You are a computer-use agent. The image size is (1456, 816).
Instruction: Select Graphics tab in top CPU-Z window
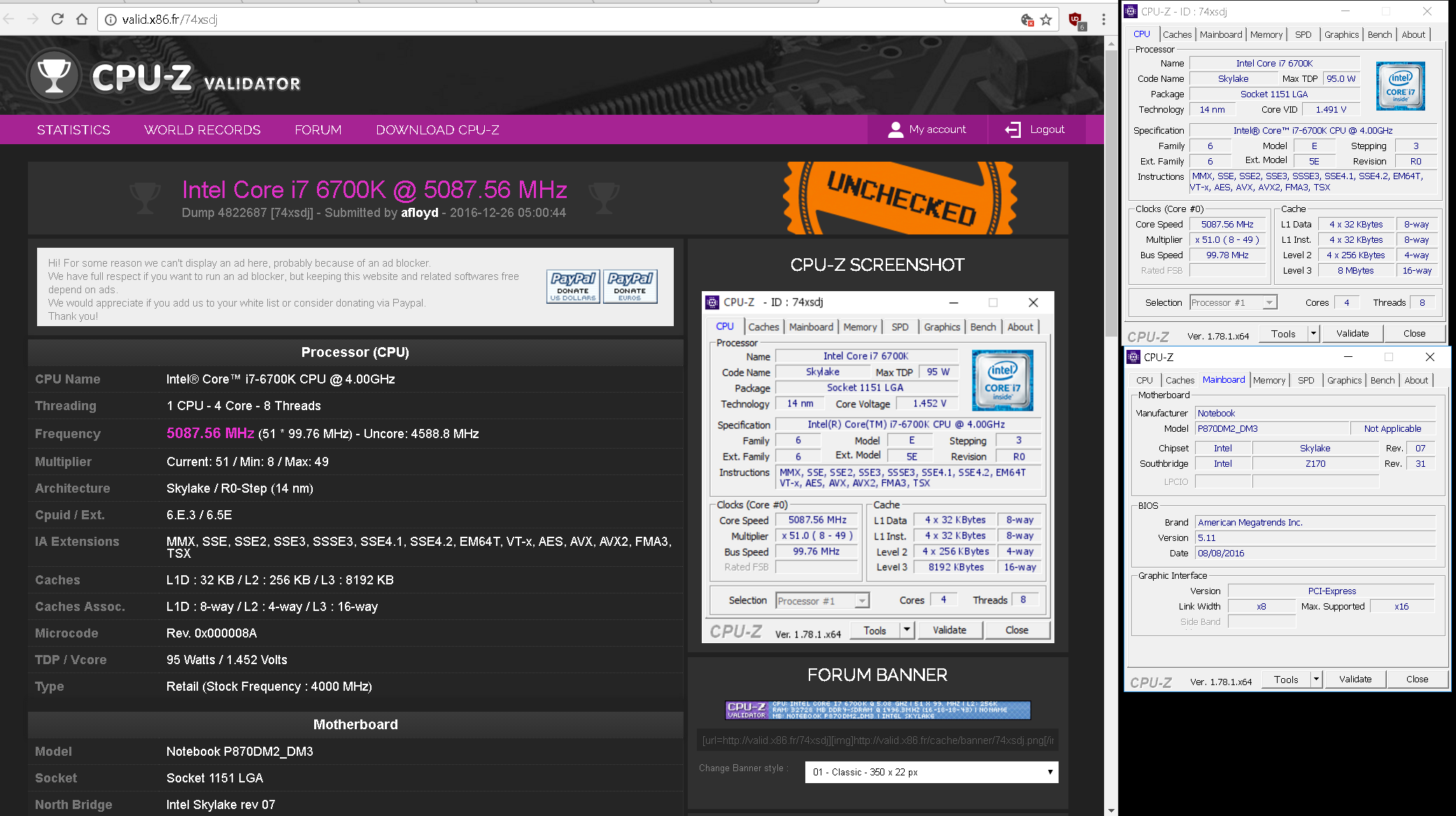point(1341,34)
